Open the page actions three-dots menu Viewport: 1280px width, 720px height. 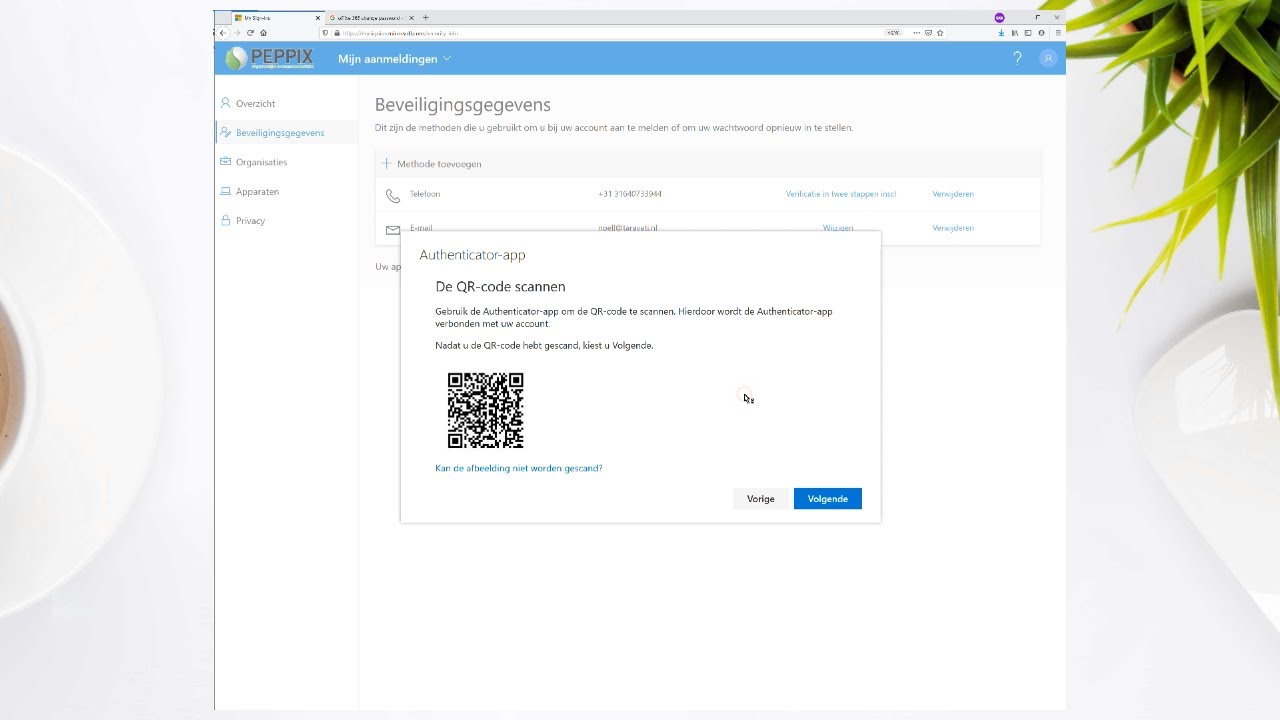point(916,33)
